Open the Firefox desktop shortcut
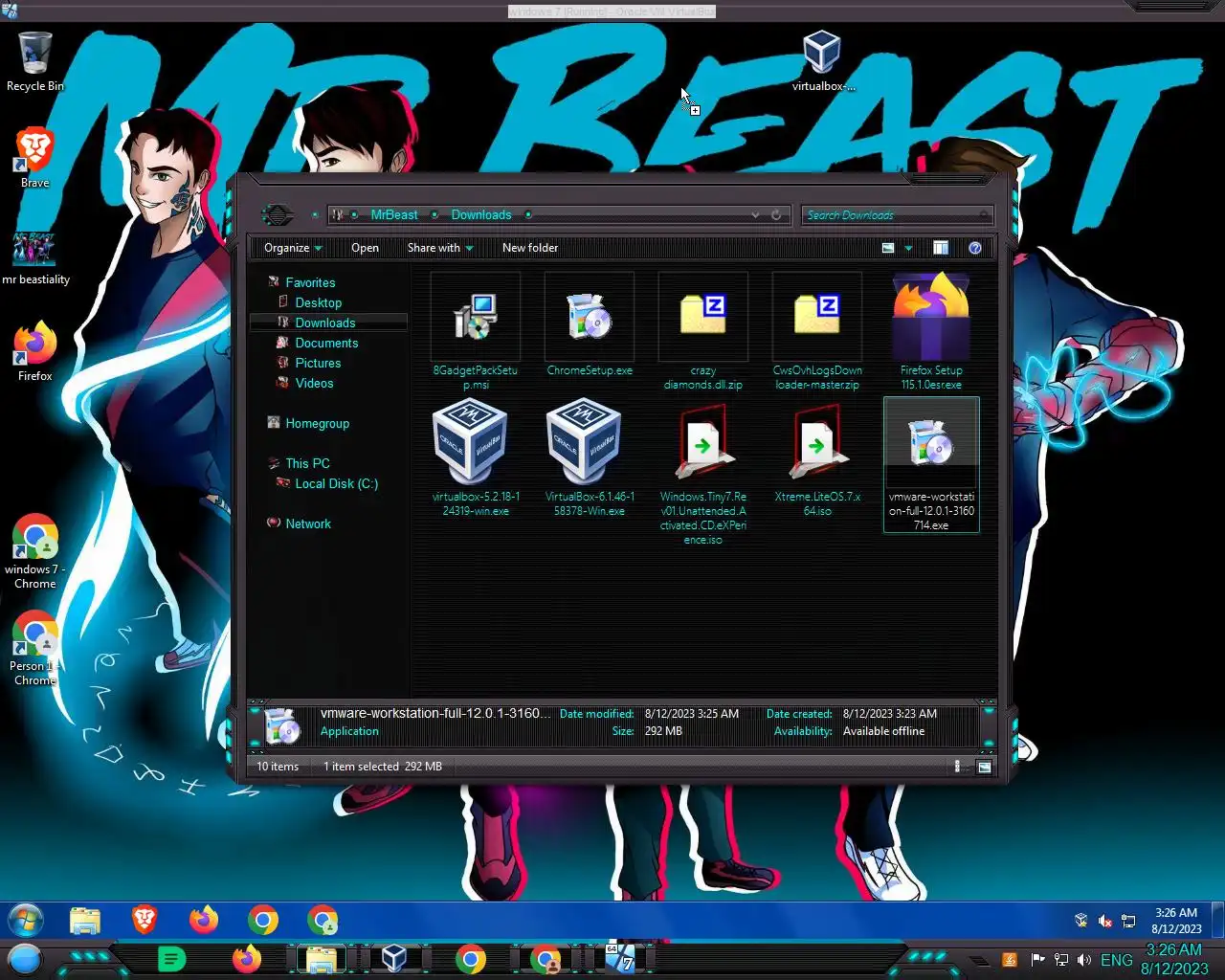The height and width of the screenshot is (980, 1225). [x=34, y=351]
